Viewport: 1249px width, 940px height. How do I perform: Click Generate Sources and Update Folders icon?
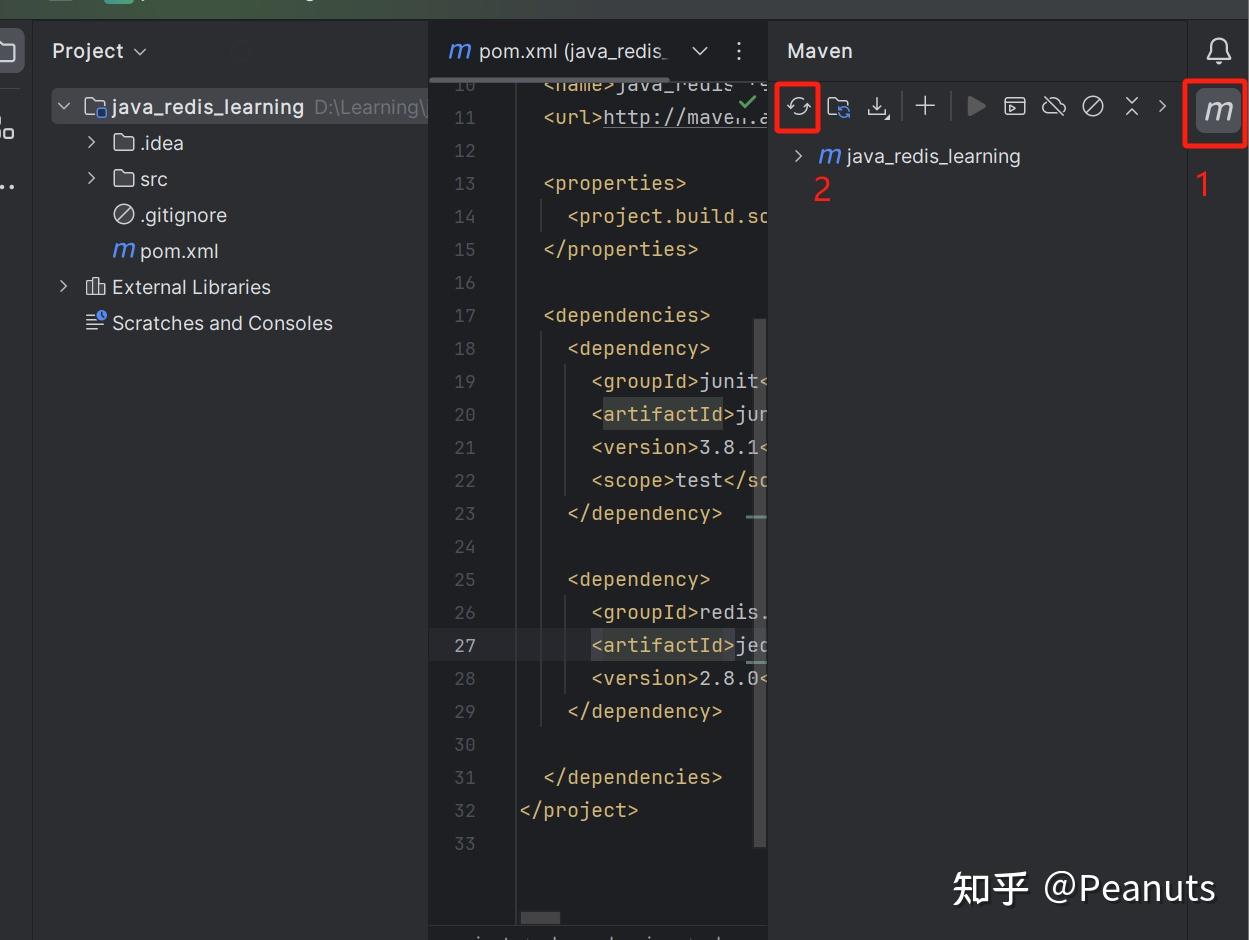(x=838, y=106)
